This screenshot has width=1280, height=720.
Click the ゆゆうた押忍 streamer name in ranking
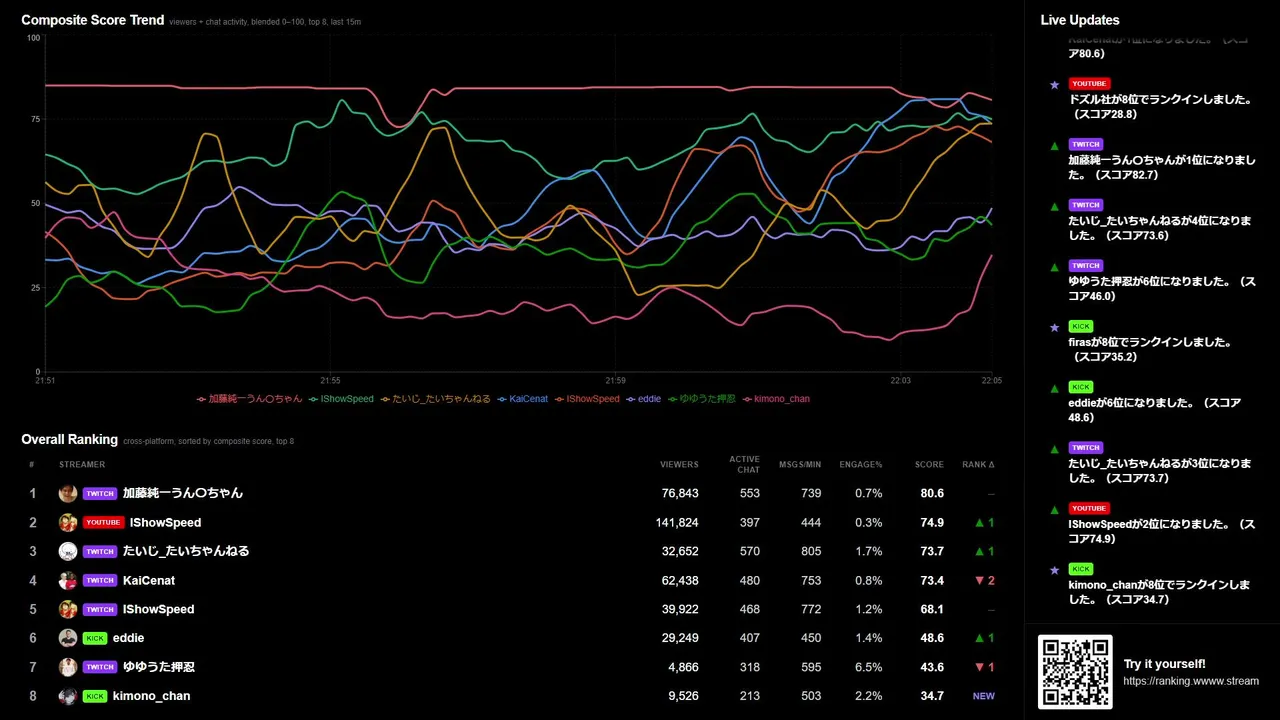[159, 667]
